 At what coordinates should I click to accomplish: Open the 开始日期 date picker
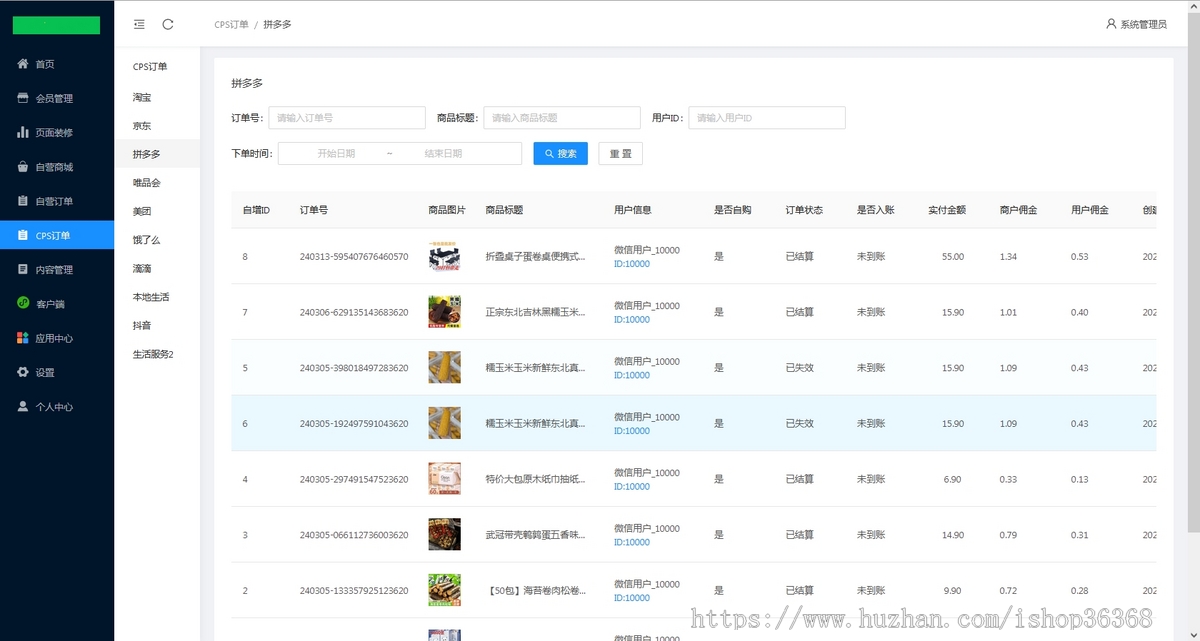coord(336,154)
